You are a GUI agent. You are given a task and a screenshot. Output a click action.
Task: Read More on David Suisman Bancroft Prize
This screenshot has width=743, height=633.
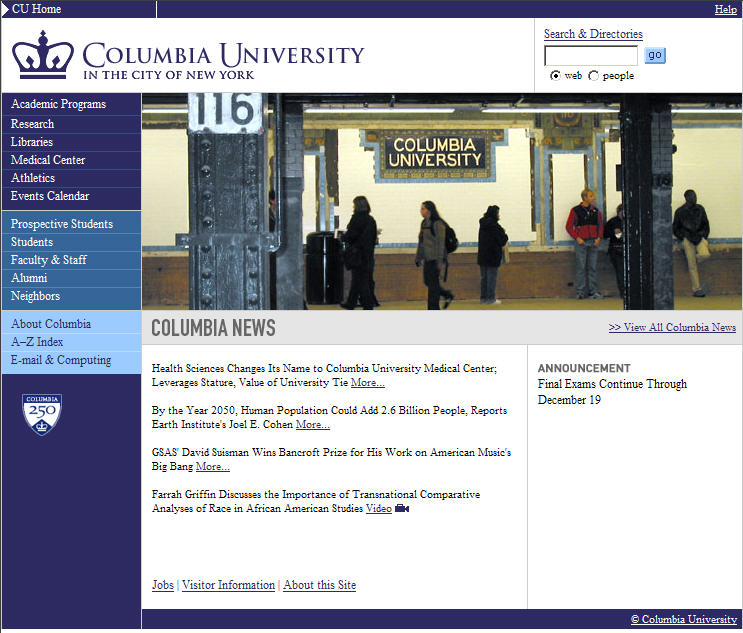click(x=213, y=467)
